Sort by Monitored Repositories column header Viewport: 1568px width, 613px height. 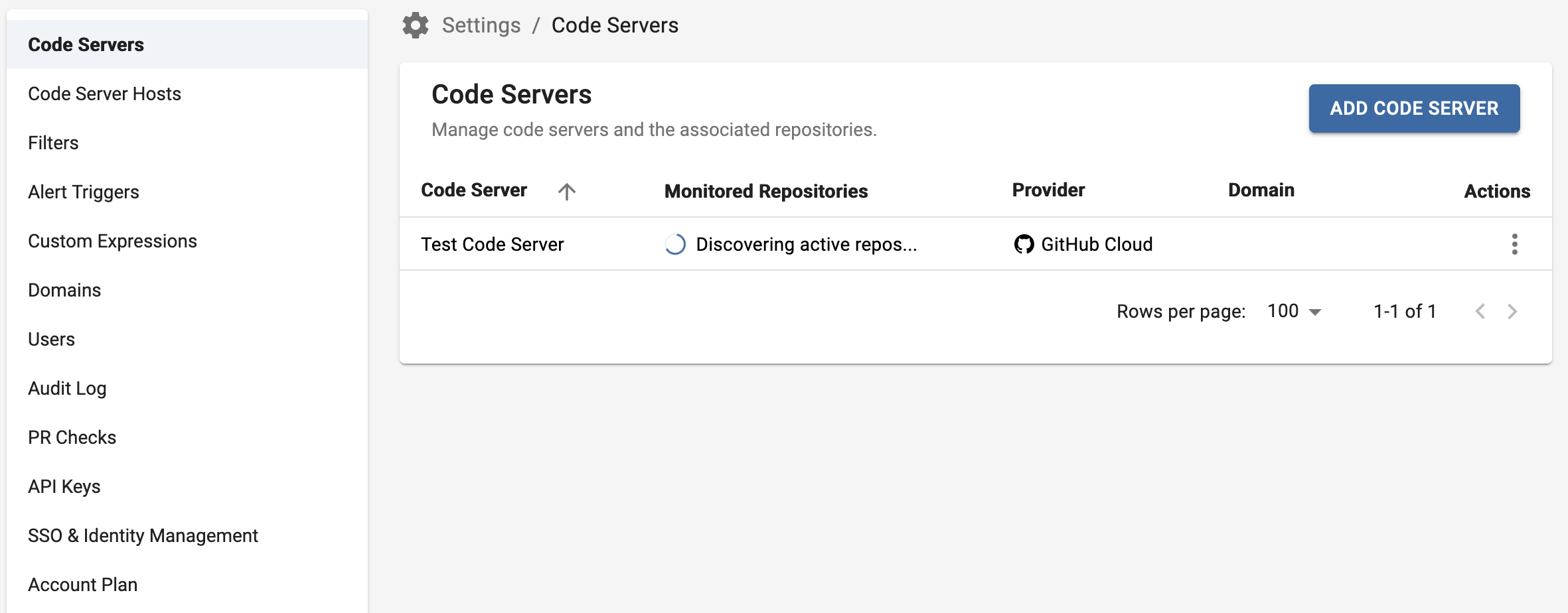pyautogui.click(x=766, y=191)
